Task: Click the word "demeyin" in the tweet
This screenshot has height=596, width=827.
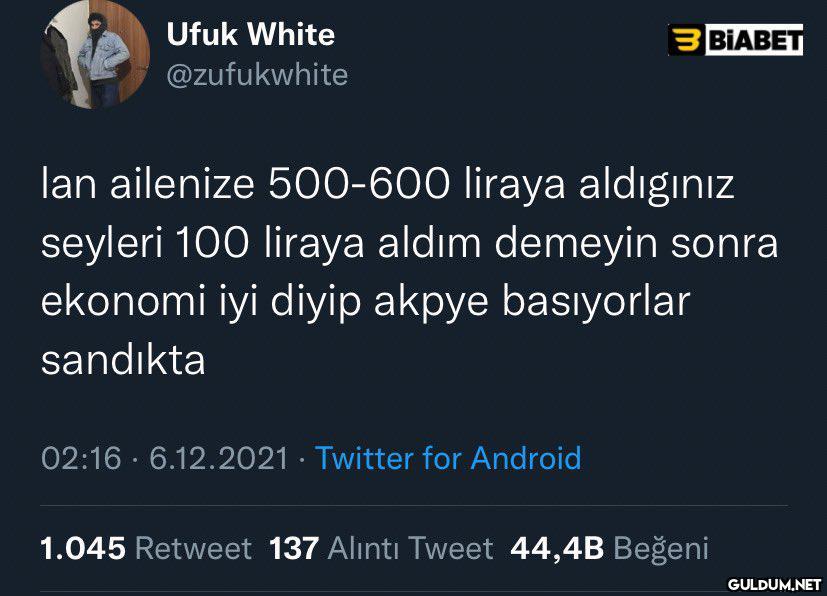Action: [575, 245]
